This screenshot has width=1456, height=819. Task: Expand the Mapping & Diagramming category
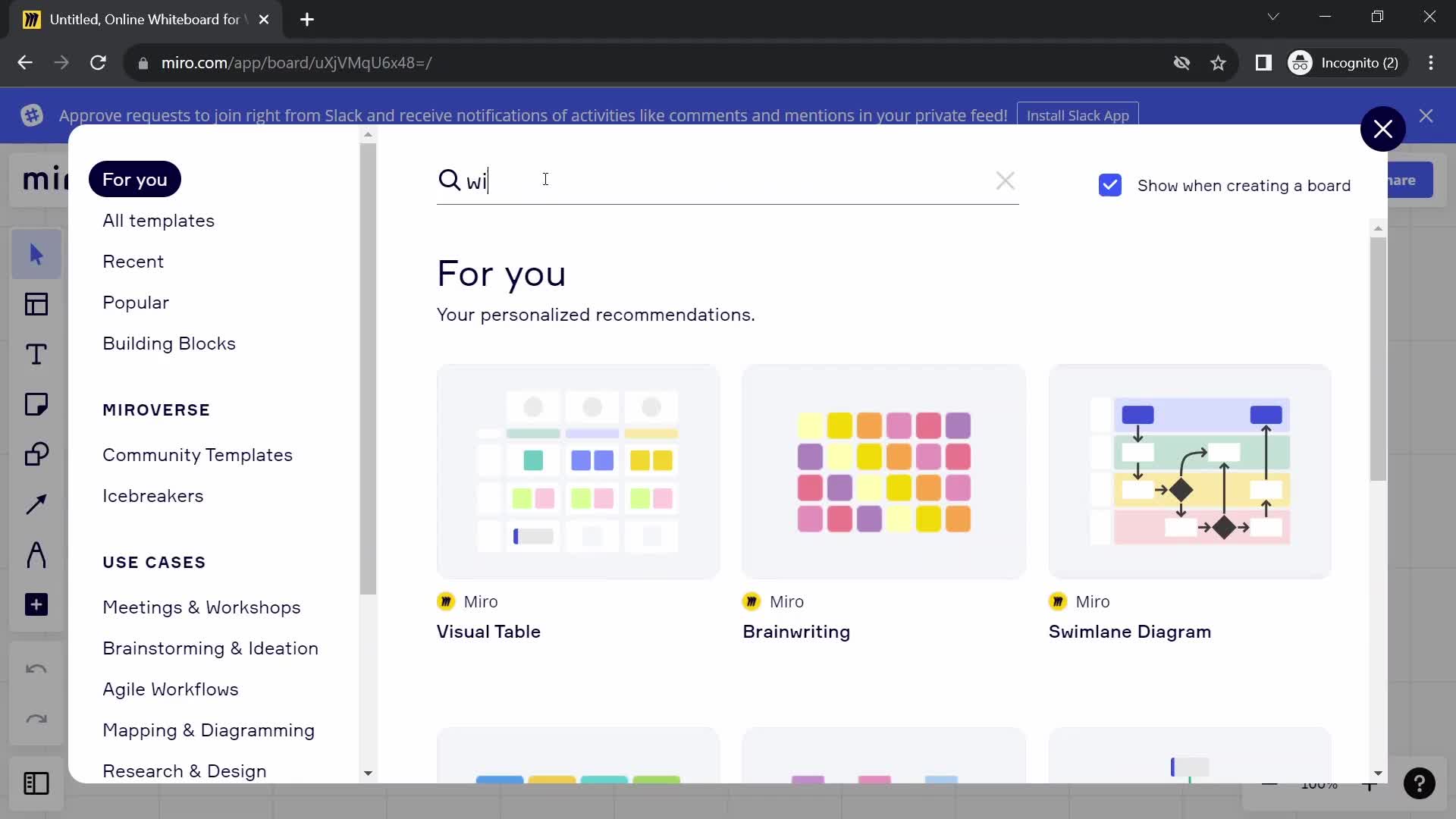208,730
